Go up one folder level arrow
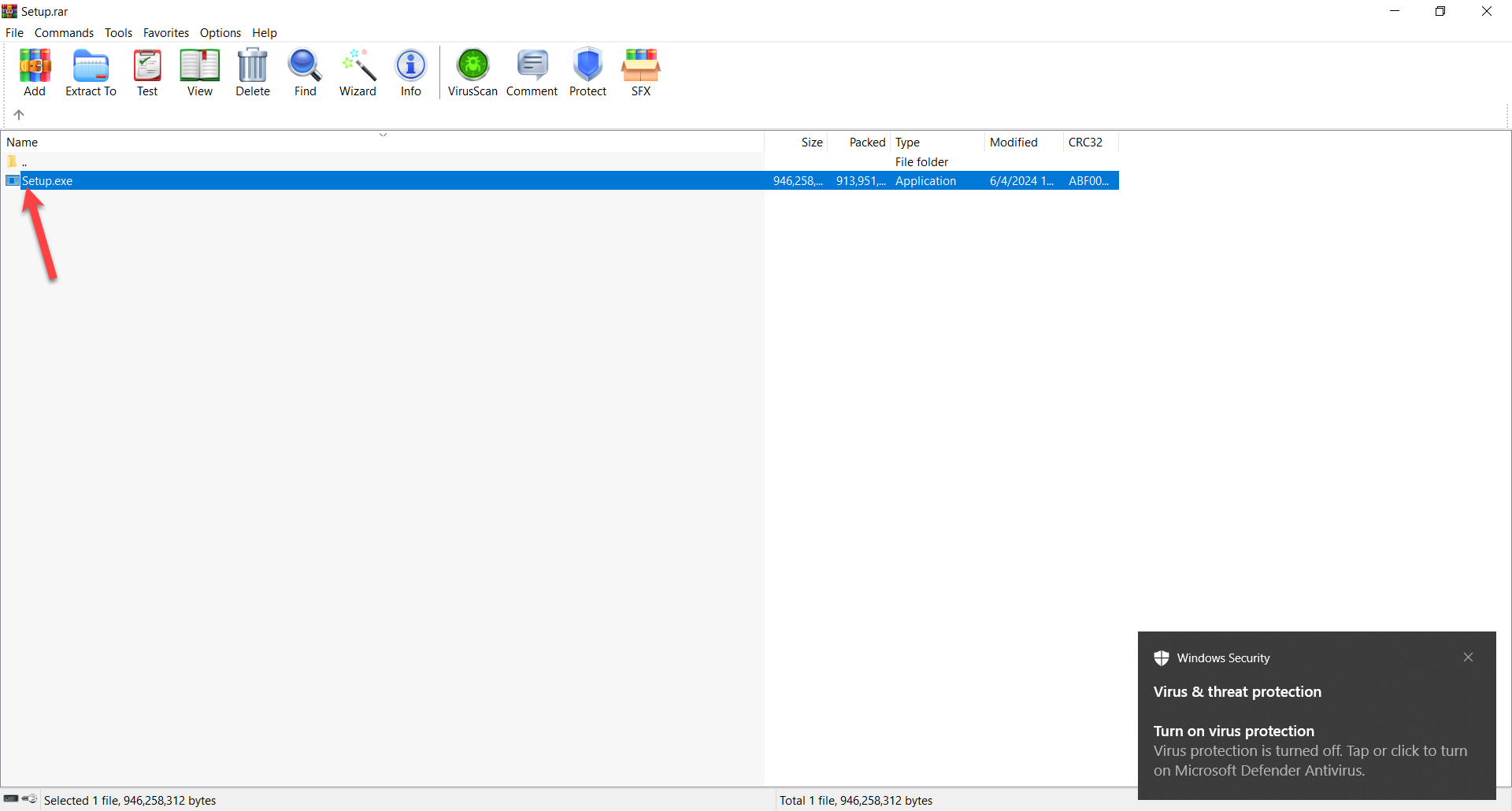1512x811 pixels. 19,115
